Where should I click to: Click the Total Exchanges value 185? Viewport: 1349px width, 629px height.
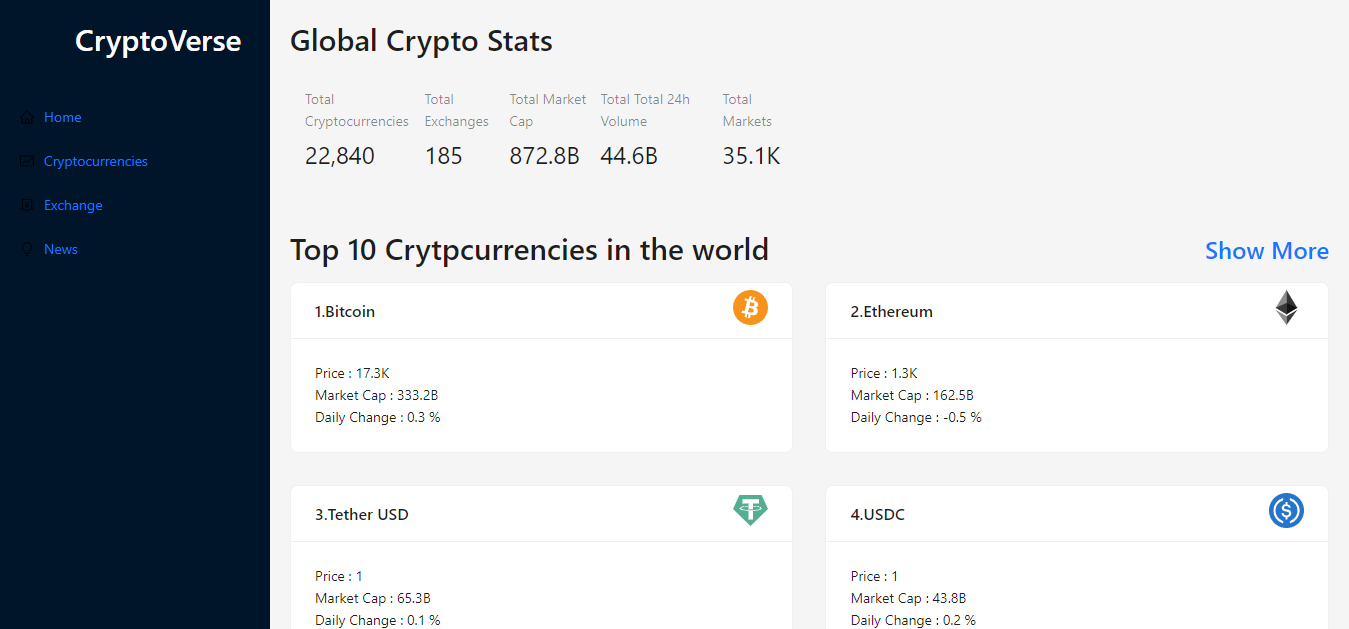point(444,156)
